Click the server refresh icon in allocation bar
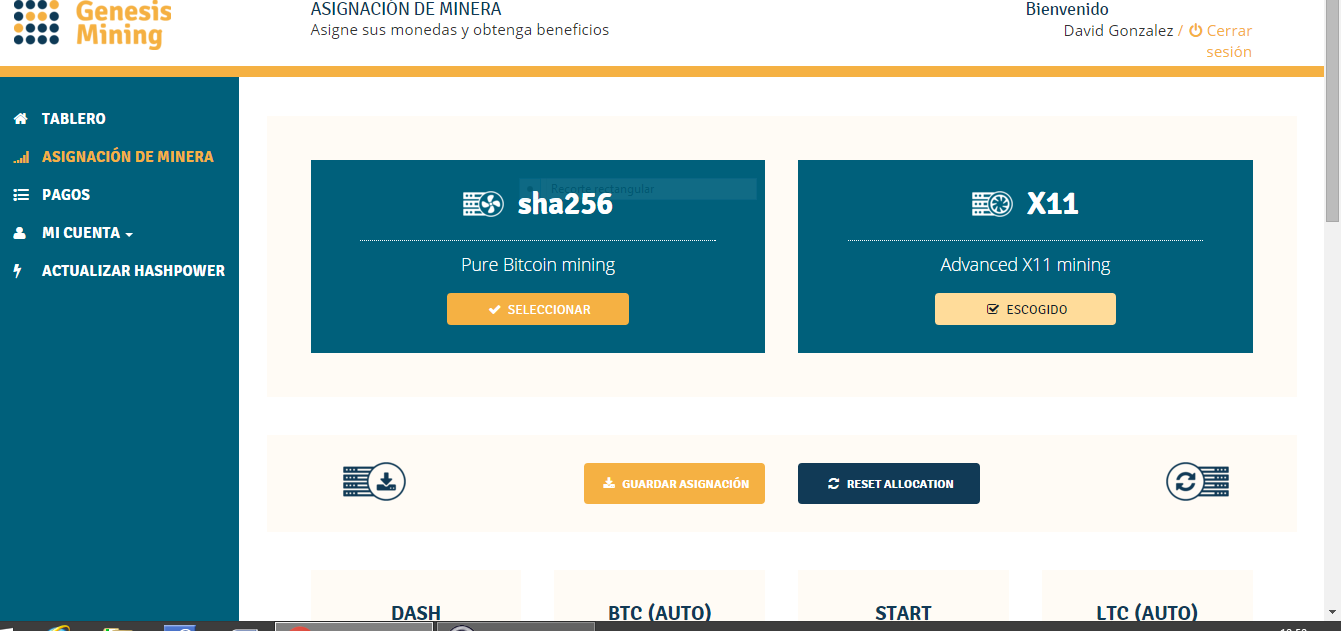Screen dimensions: 1341x631 1197,482
